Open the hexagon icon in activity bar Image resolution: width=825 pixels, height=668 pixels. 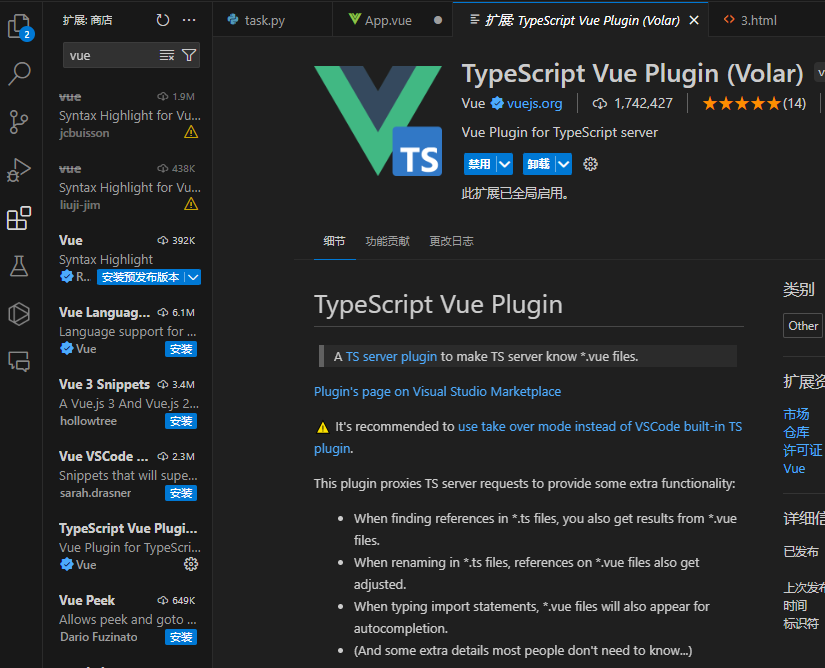[20, 314]
